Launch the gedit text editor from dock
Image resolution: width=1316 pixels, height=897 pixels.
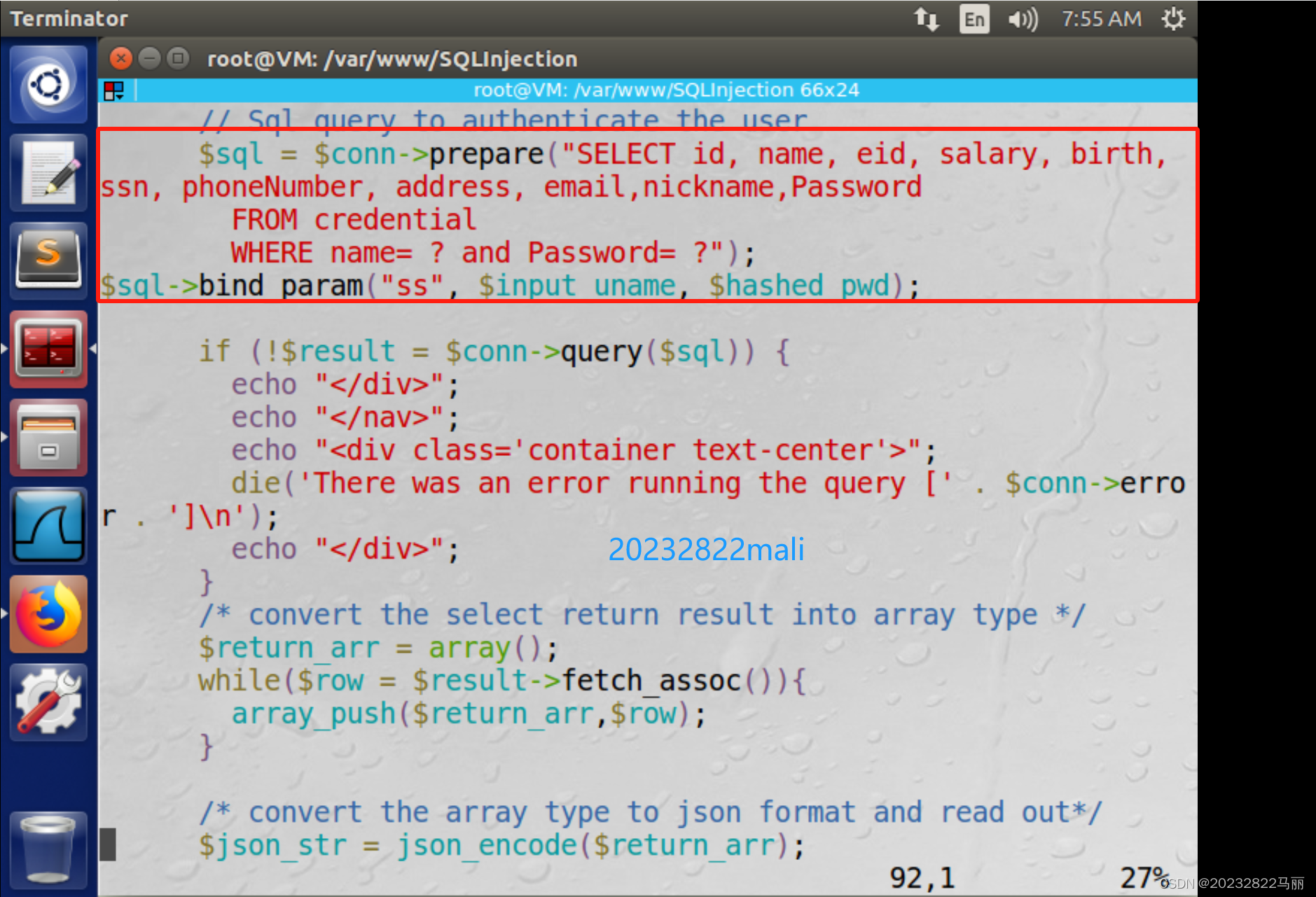point(48,173)
